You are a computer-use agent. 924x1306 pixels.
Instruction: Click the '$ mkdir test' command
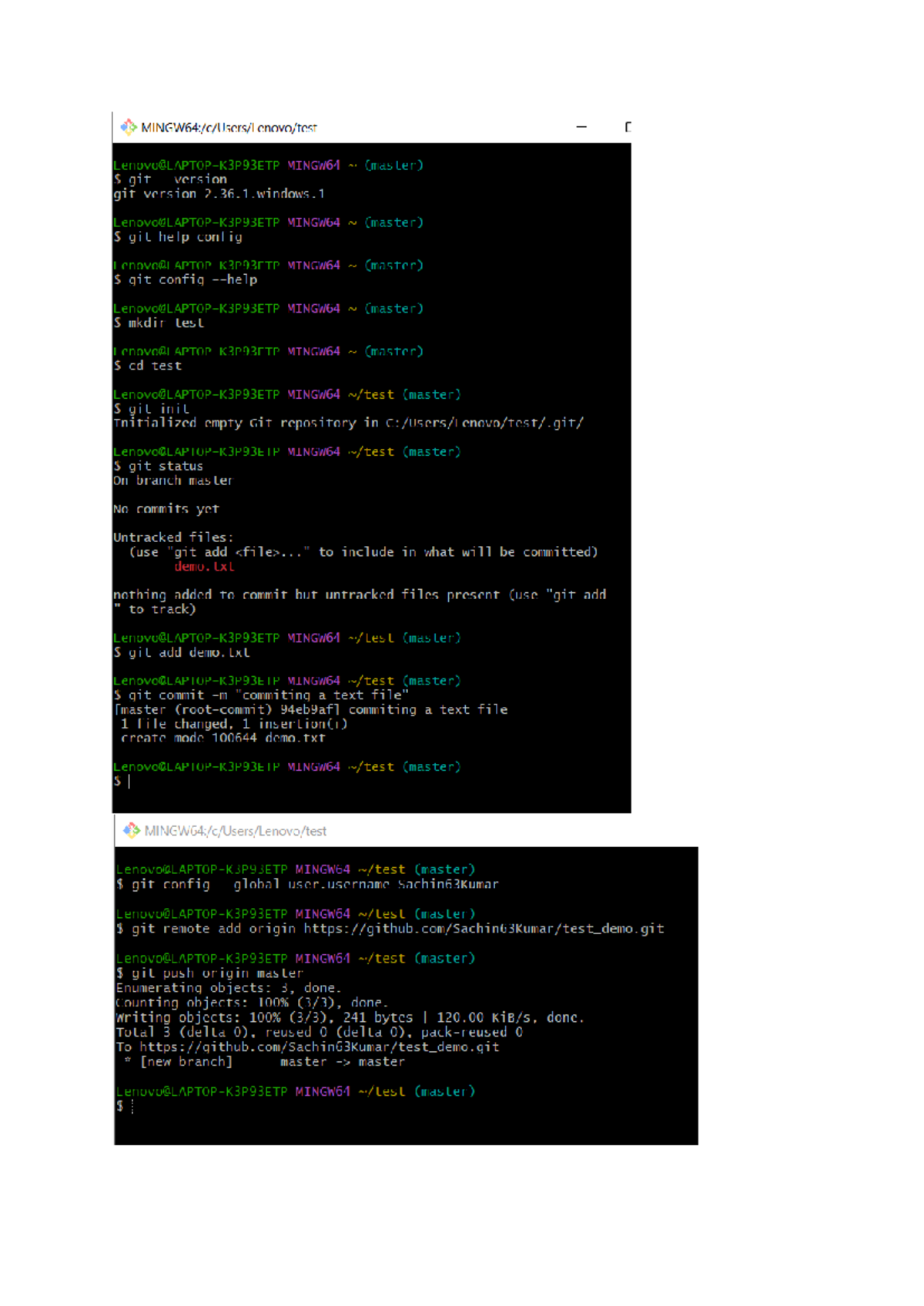coord(159,323)
